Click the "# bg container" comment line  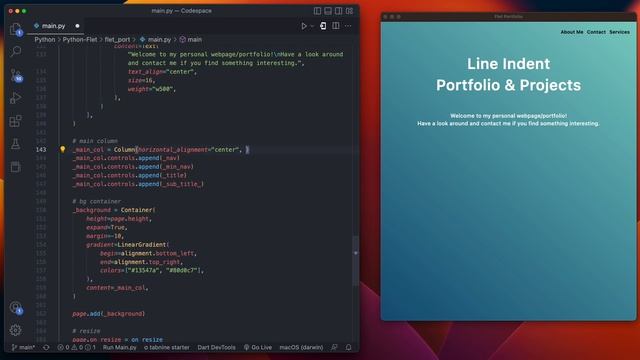coord(96,201)
